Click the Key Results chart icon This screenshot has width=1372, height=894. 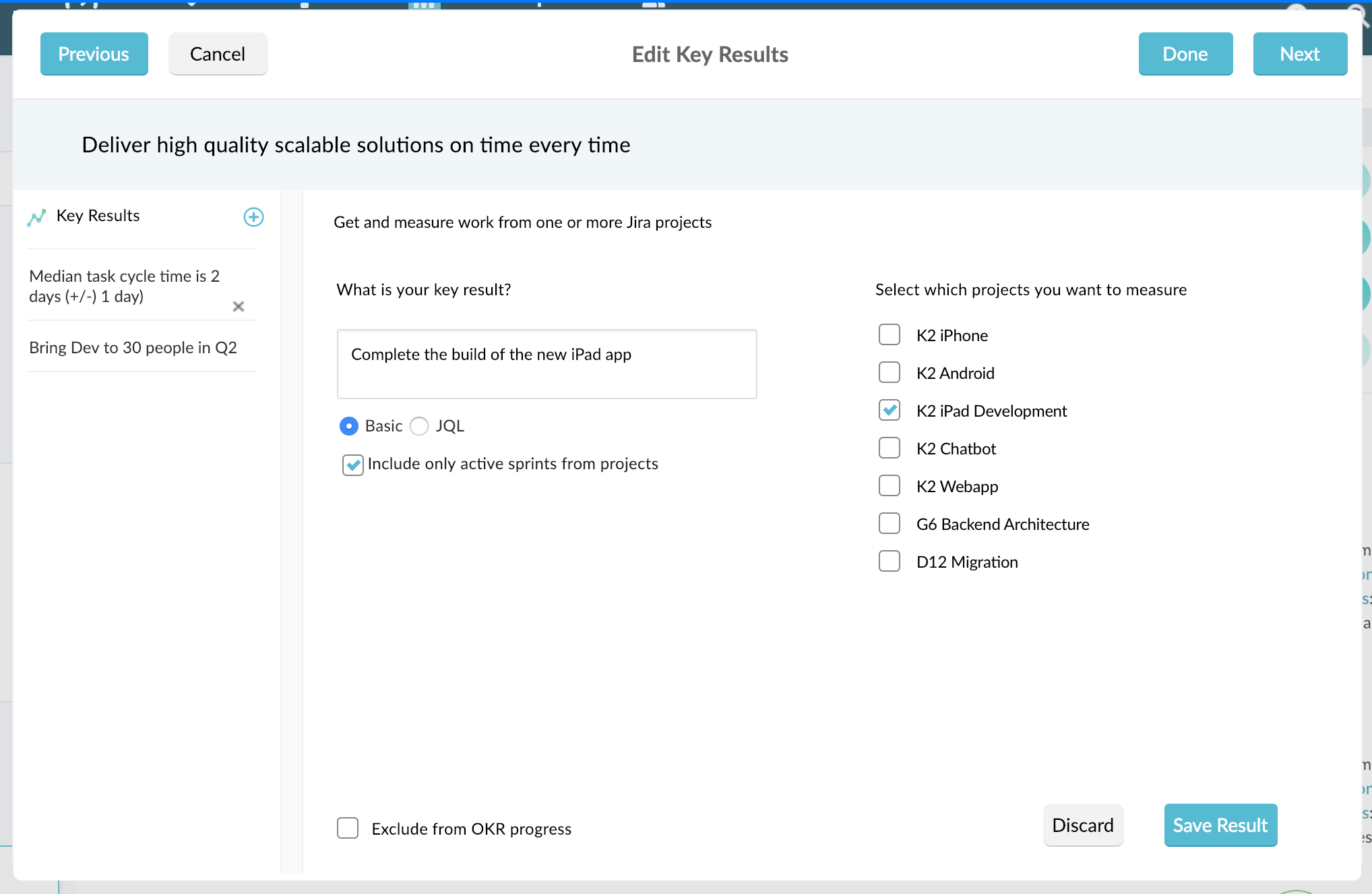(x=37, y=217)
